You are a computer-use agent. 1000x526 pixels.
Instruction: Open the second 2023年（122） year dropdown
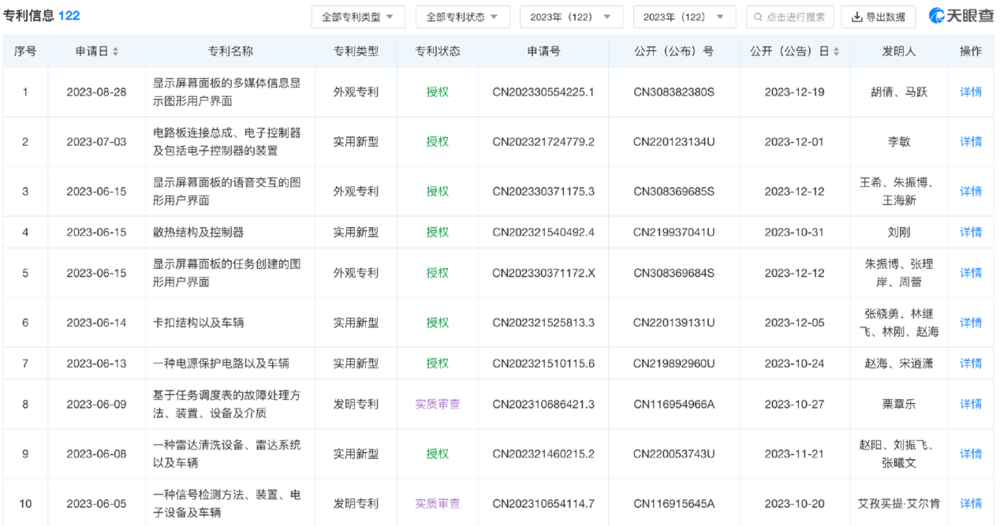(x=684, y=17)
